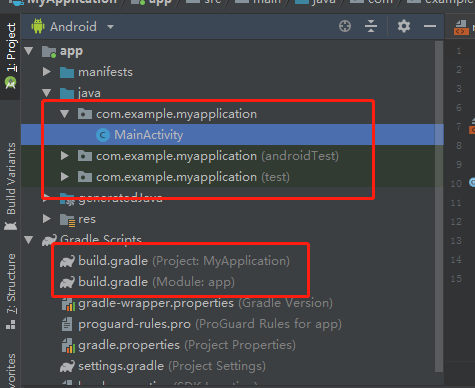This screenshot has width=475, height=388.
Task: Click the main package folder icon
Action: pyautogui.click(x=85, y=114)
